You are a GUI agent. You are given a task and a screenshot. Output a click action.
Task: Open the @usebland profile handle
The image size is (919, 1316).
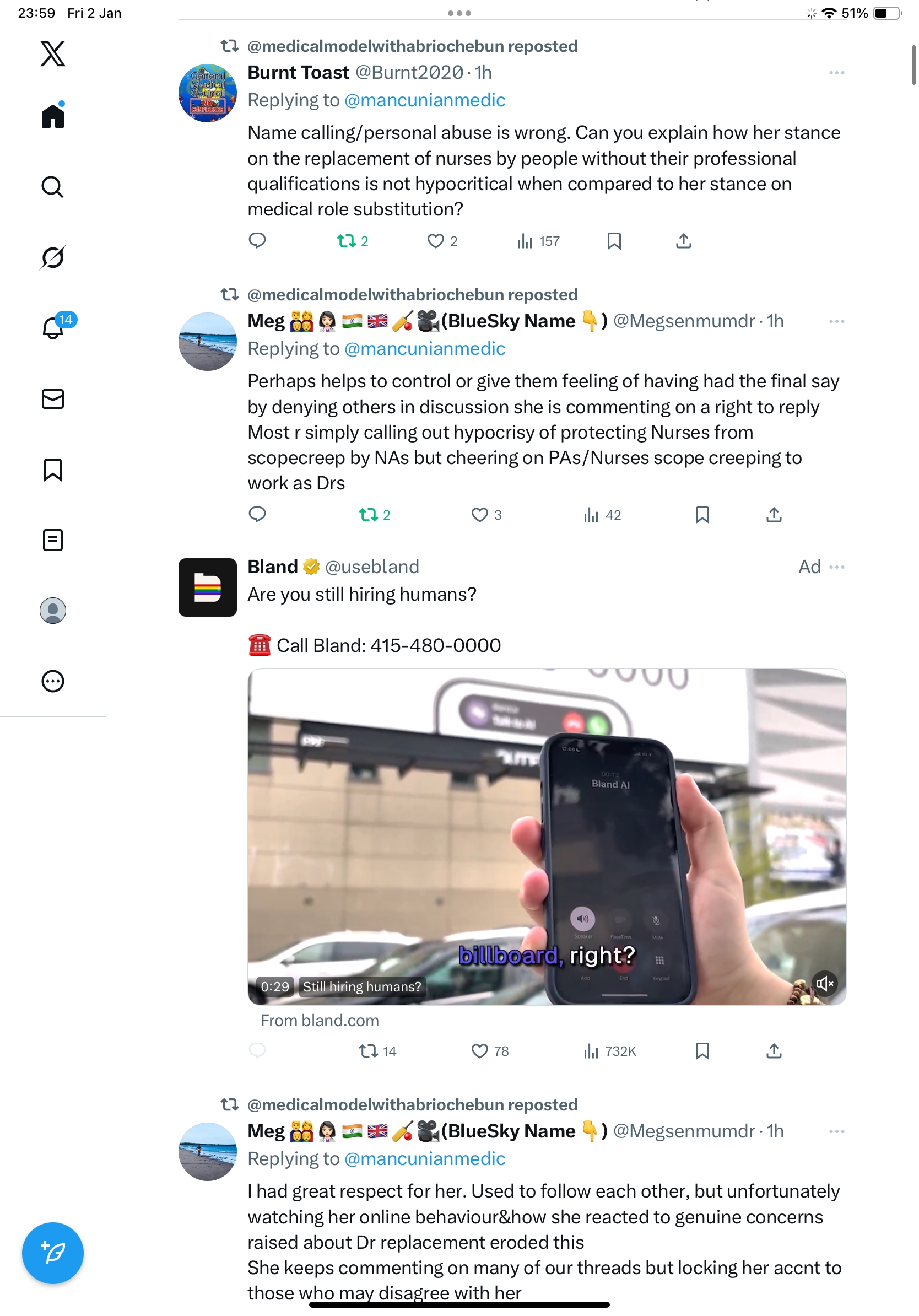coord(372,567)
